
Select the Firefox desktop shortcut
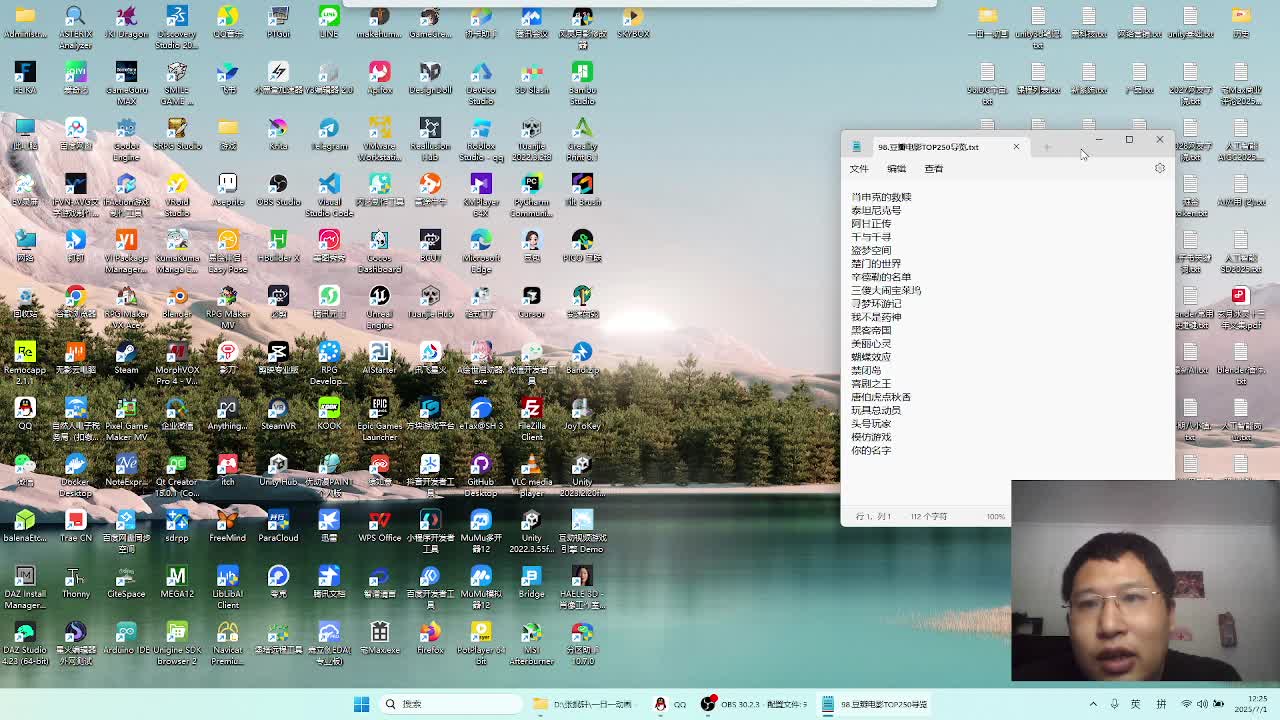[430, 639]
